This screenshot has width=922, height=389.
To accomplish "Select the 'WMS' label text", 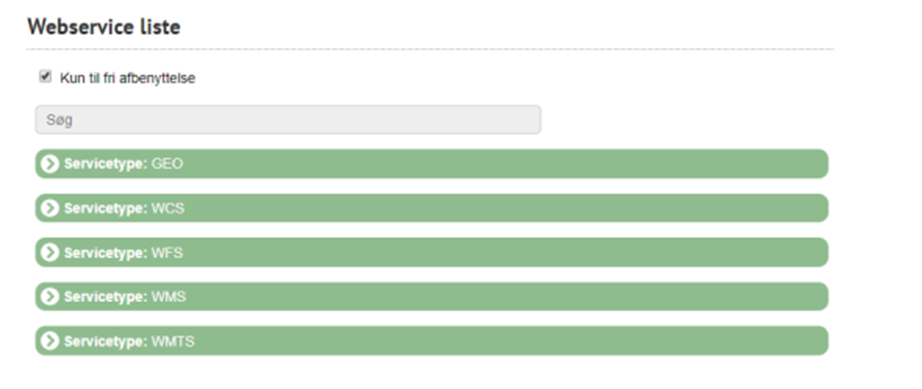I will click(169, 297).
